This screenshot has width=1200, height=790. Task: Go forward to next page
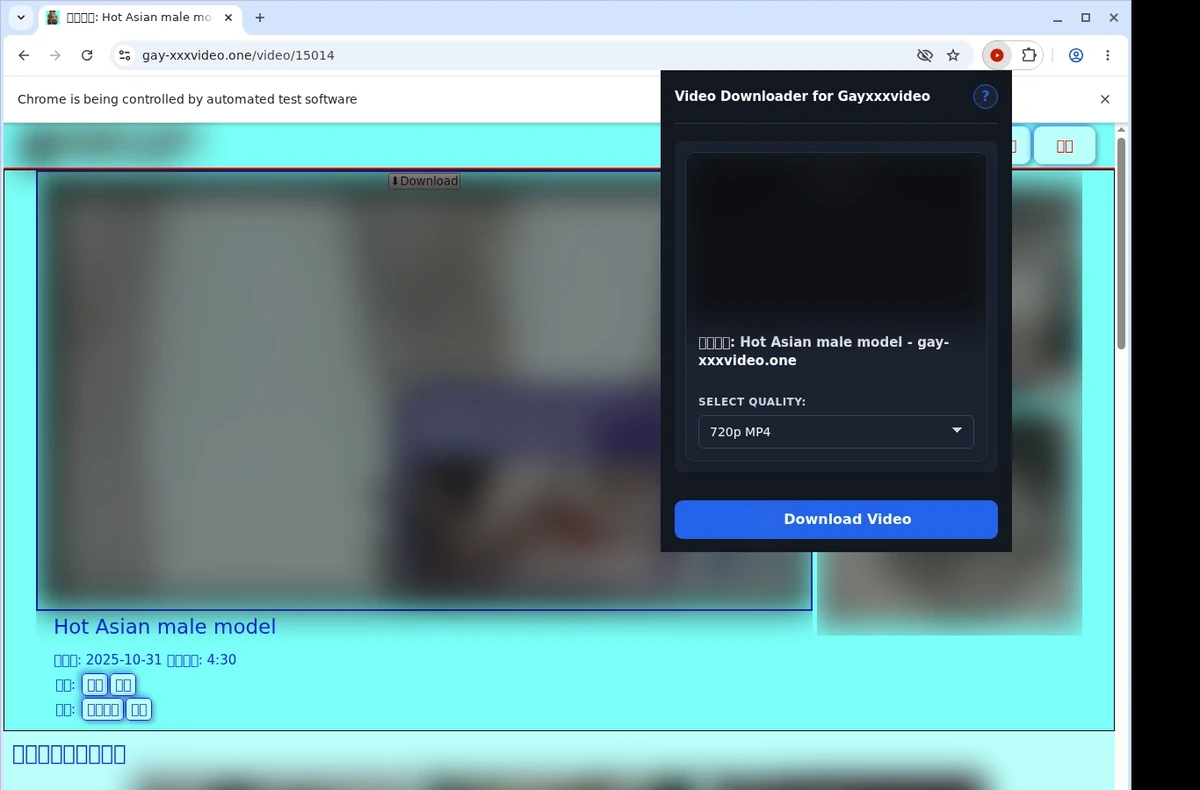click(55, 56)
